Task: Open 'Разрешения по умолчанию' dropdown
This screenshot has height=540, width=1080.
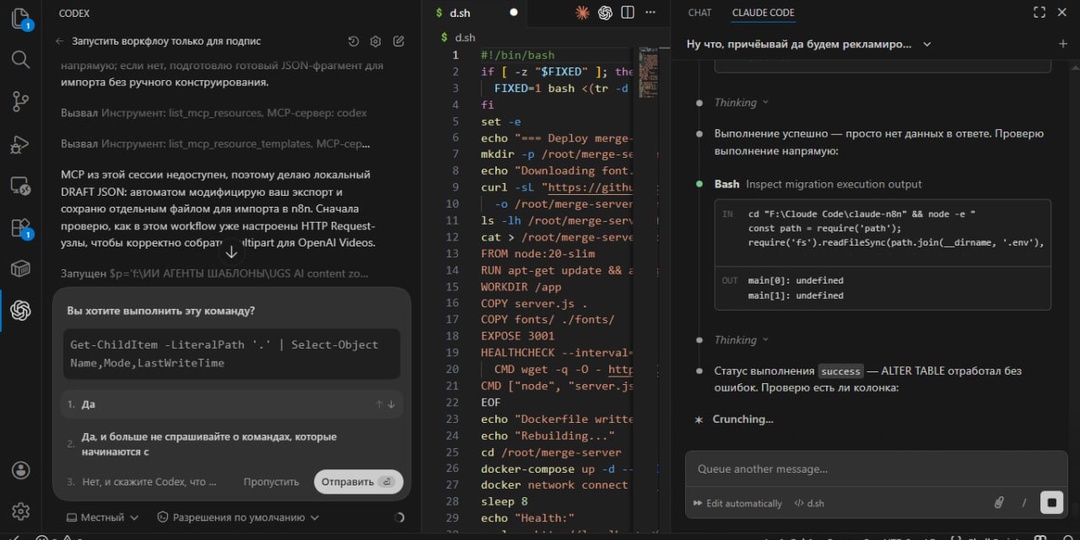Action: 238,517
